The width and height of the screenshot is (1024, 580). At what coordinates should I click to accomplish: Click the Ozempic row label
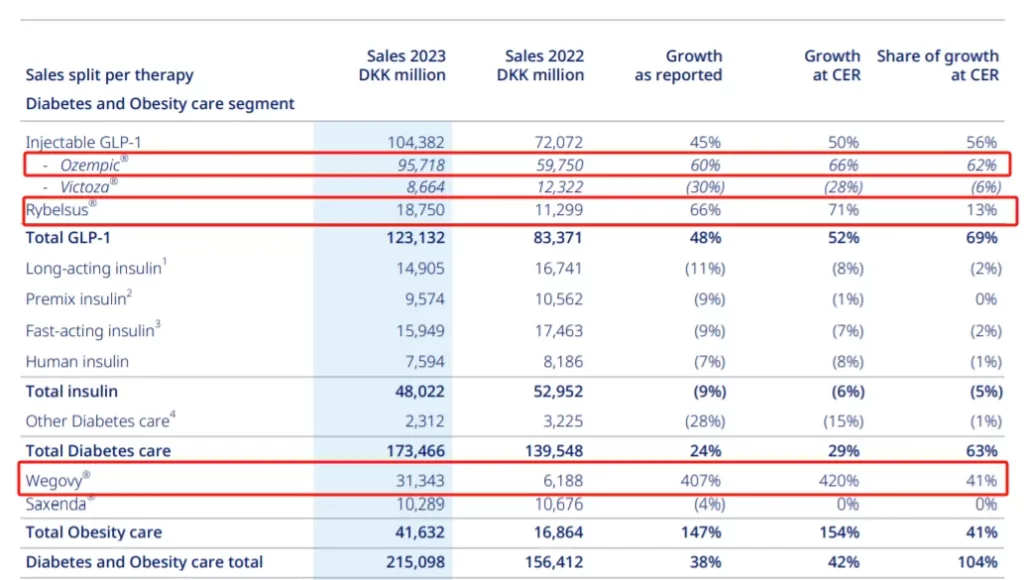[94, 165]
